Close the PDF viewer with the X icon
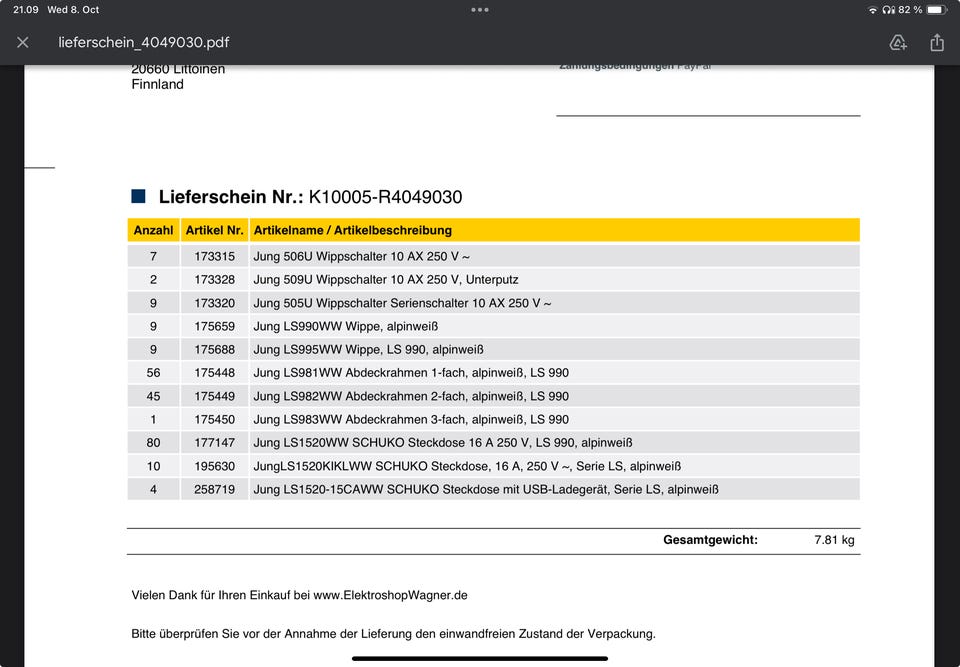The height and width of the screenshot is (667, 960). 23,42
